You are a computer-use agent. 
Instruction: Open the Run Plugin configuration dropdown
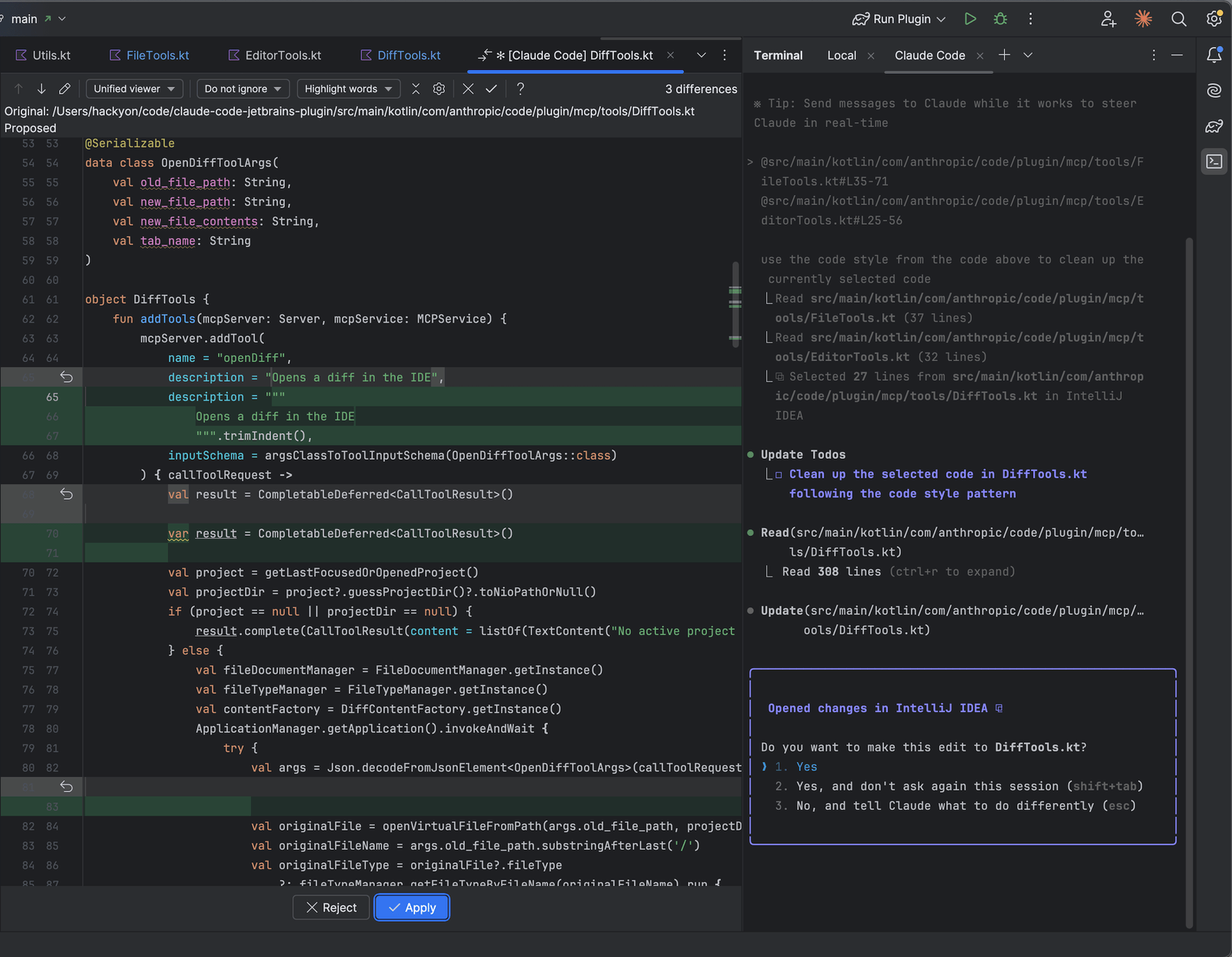899,18
